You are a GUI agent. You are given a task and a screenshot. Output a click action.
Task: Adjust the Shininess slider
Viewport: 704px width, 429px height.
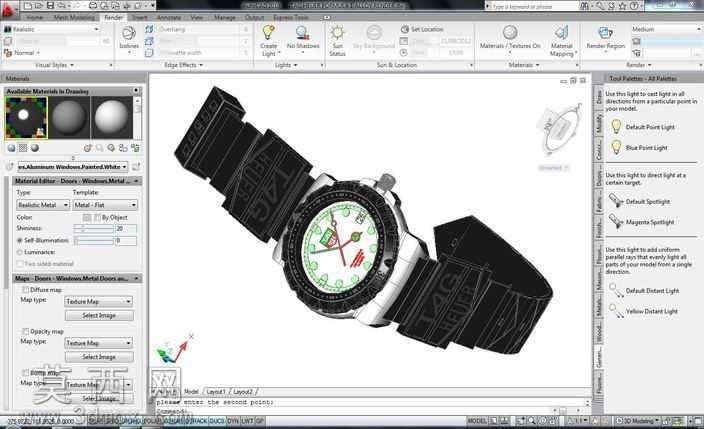coord(93,229)
